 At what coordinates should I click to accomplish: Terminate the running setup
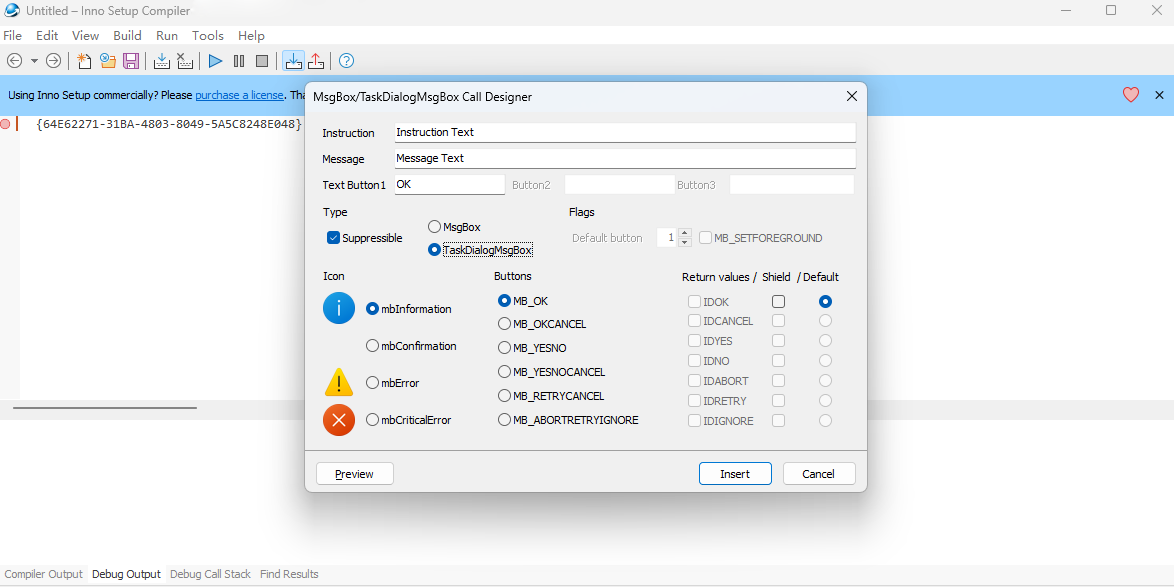pos(261,61)
